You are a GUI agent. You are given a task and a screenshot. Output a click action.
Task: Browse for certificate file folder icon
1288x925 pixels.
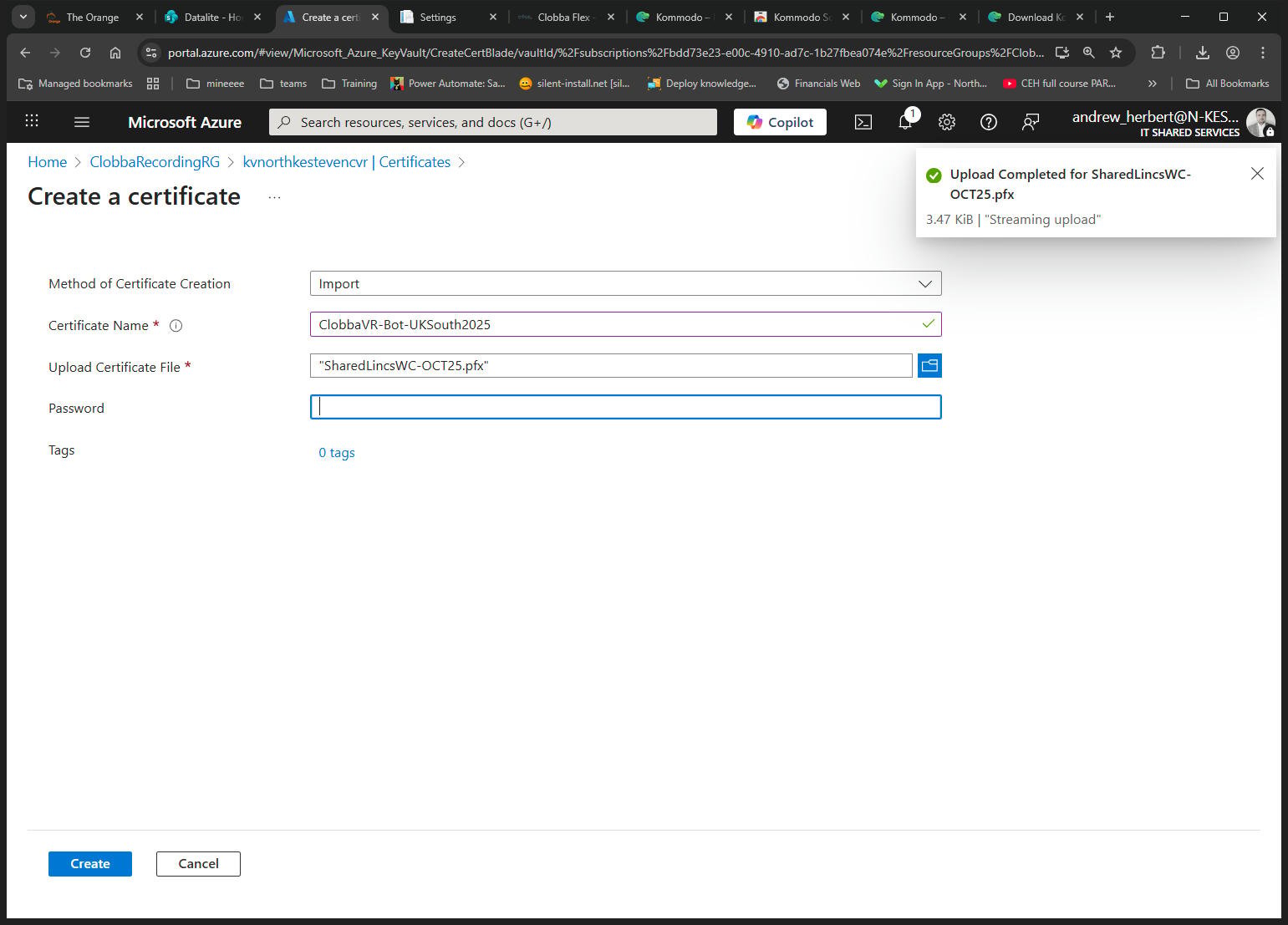coord(929,365)
